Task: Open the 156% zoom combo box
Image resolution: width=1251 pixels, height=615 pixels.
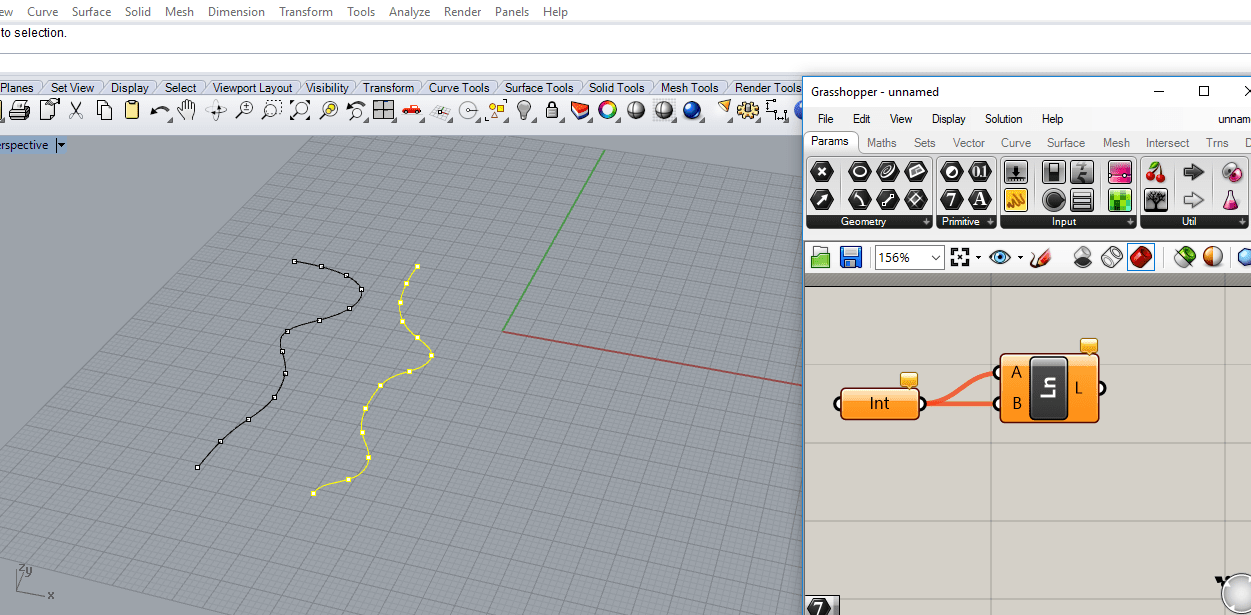Action: click(x=910, y=257)
